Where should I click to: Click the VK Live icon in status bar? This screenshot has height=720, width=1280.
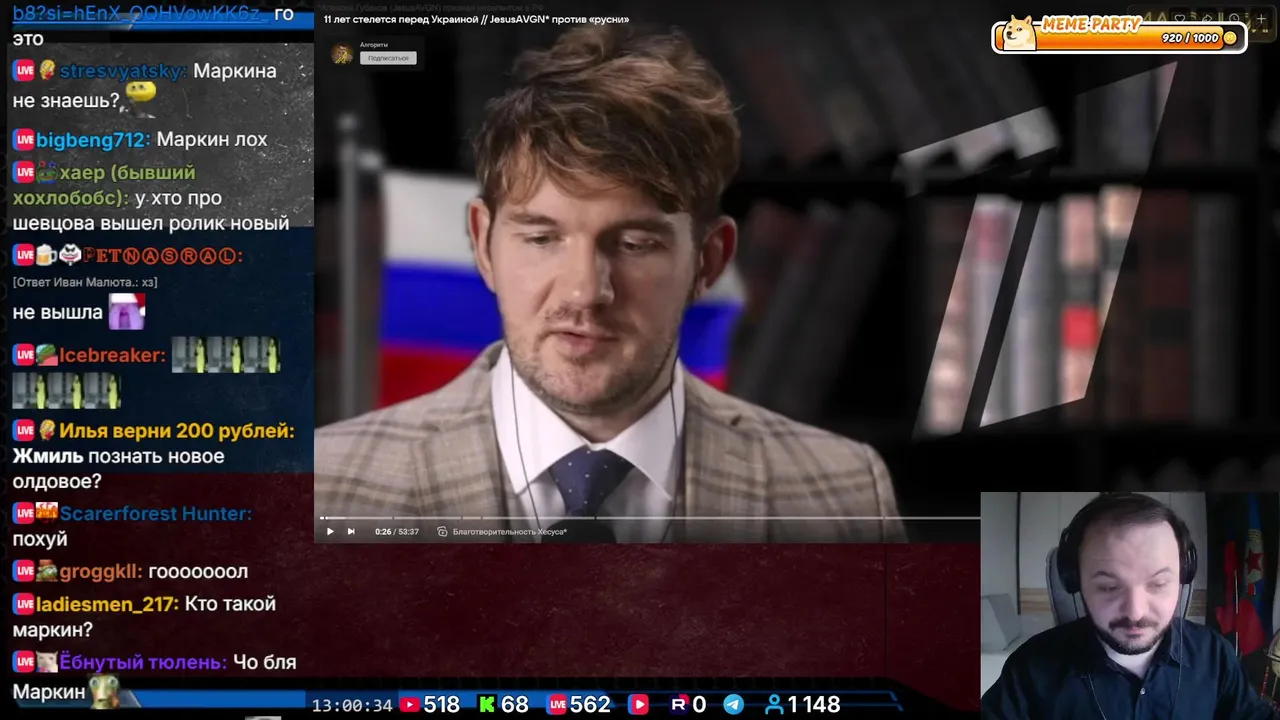coord(557,705)
